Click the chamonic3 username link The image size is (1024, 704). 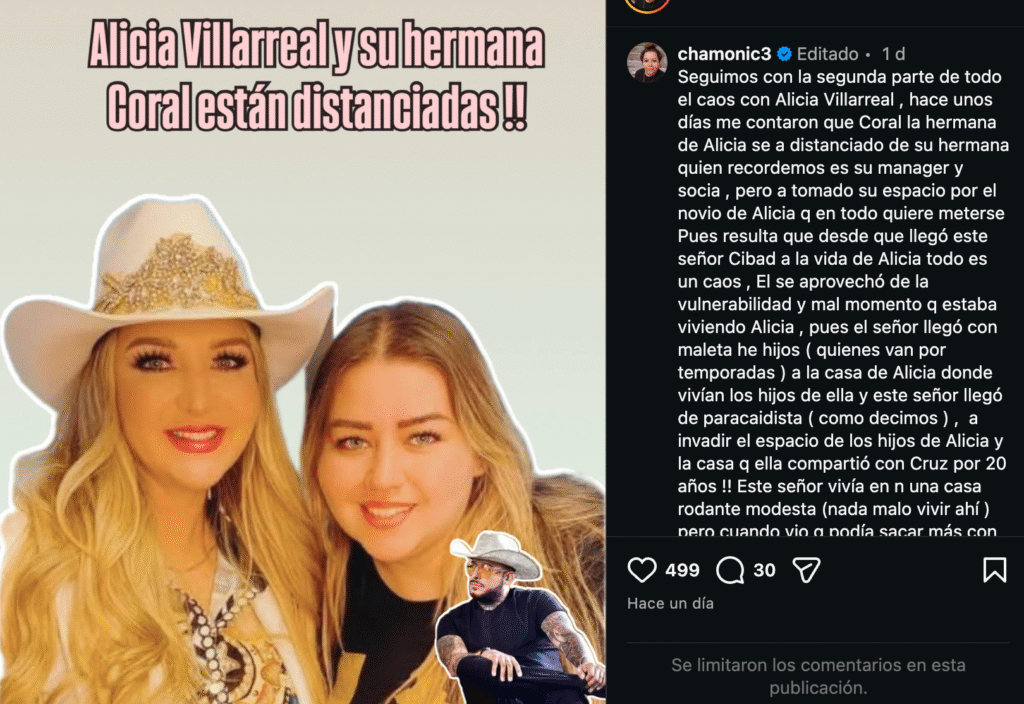coord(724,54)
